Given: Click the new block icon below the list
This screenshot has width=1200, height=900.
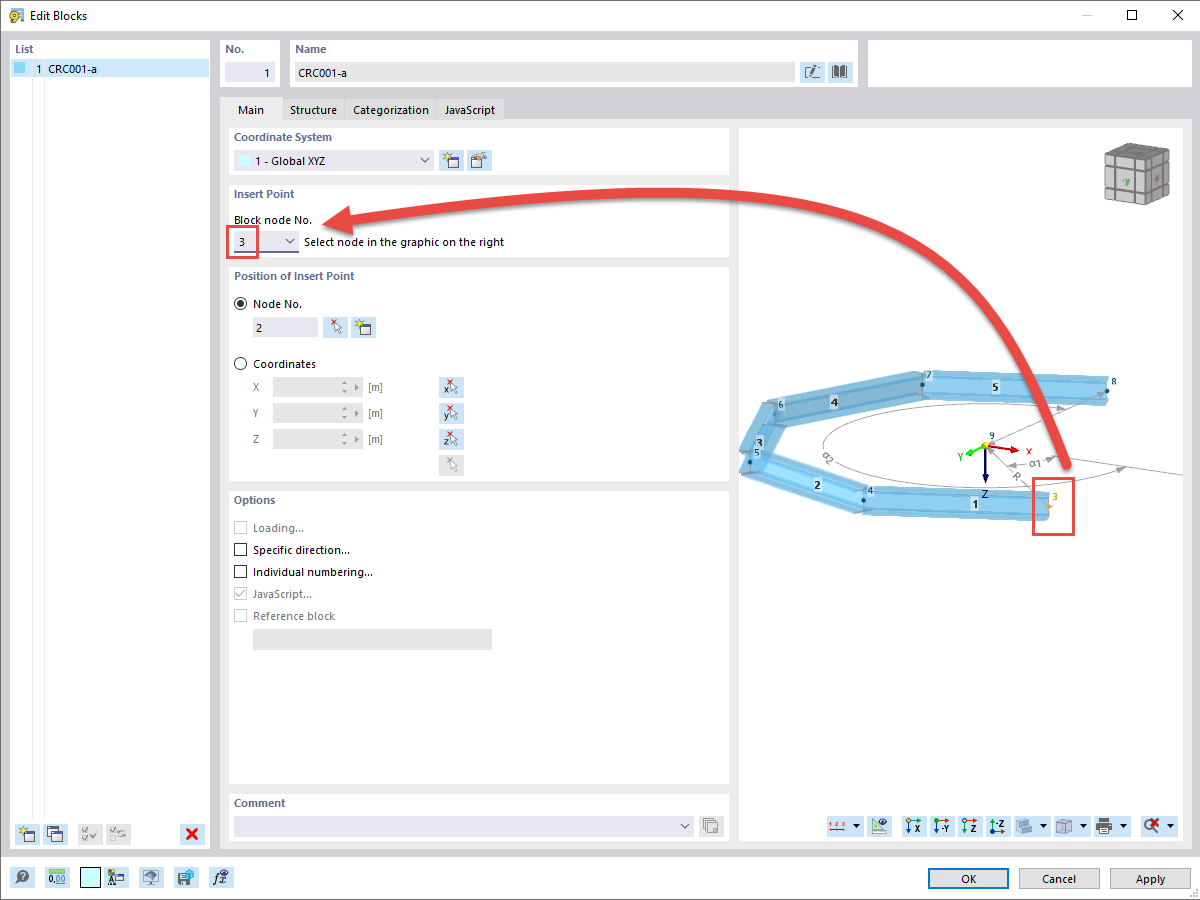Looking at the screenshot, I should point(27,834).
